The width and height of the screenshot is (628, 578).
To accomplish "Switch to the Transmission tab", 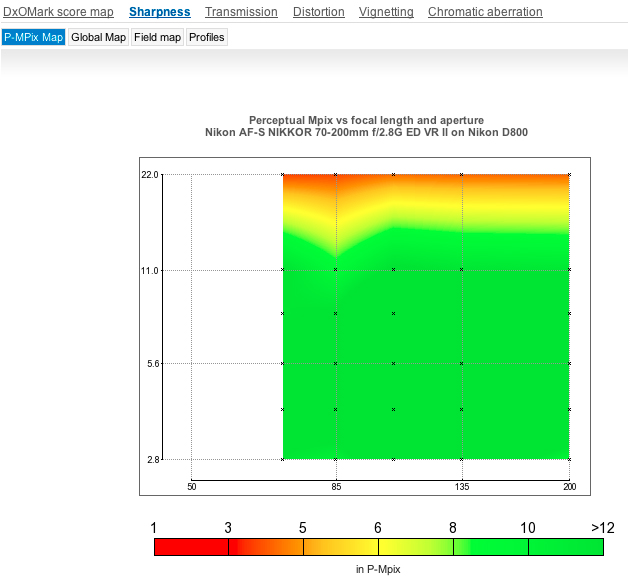I will (x=241, y=12).
